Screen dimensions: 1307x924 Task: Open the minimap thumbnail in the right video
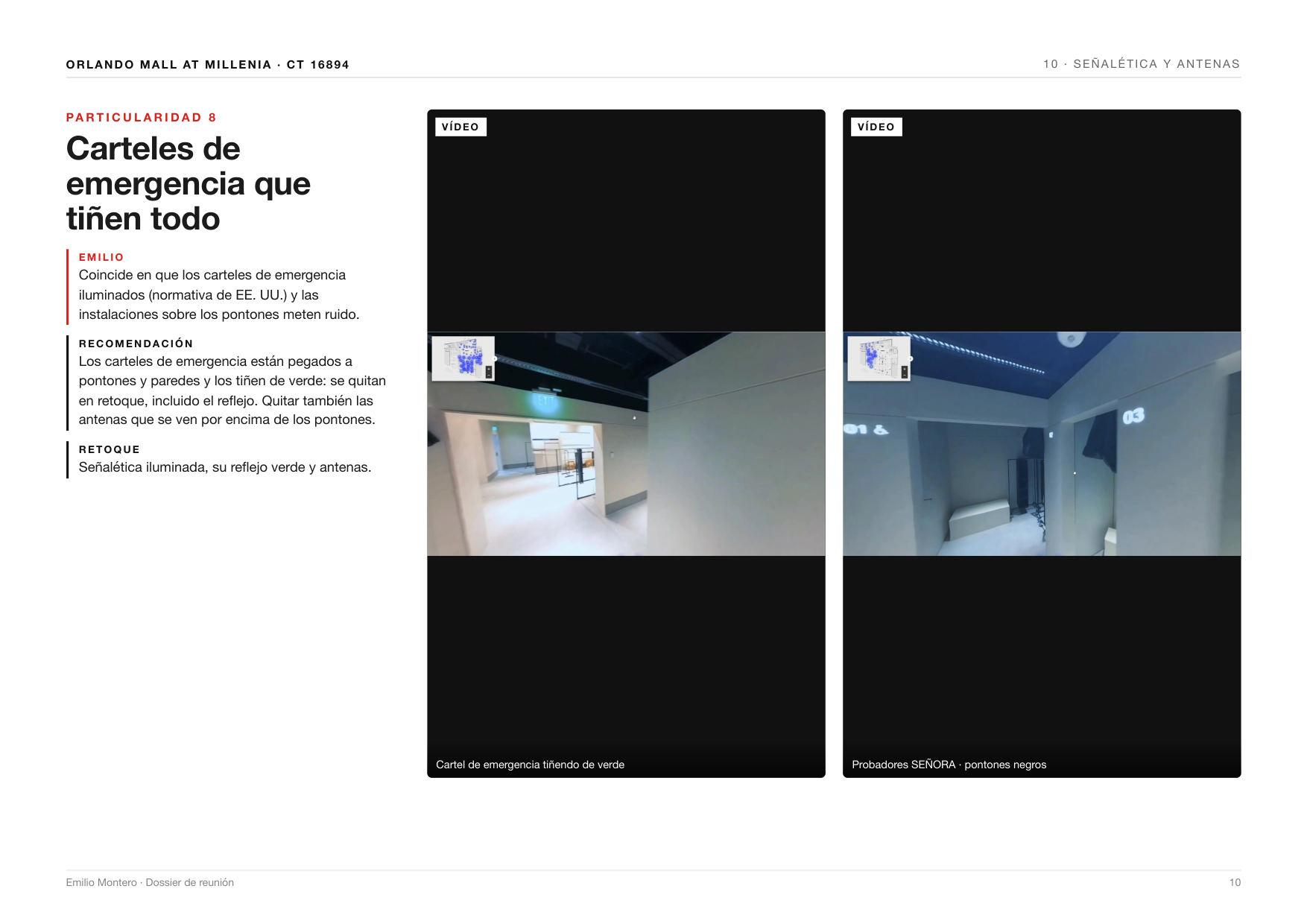(x=879, y=358)
